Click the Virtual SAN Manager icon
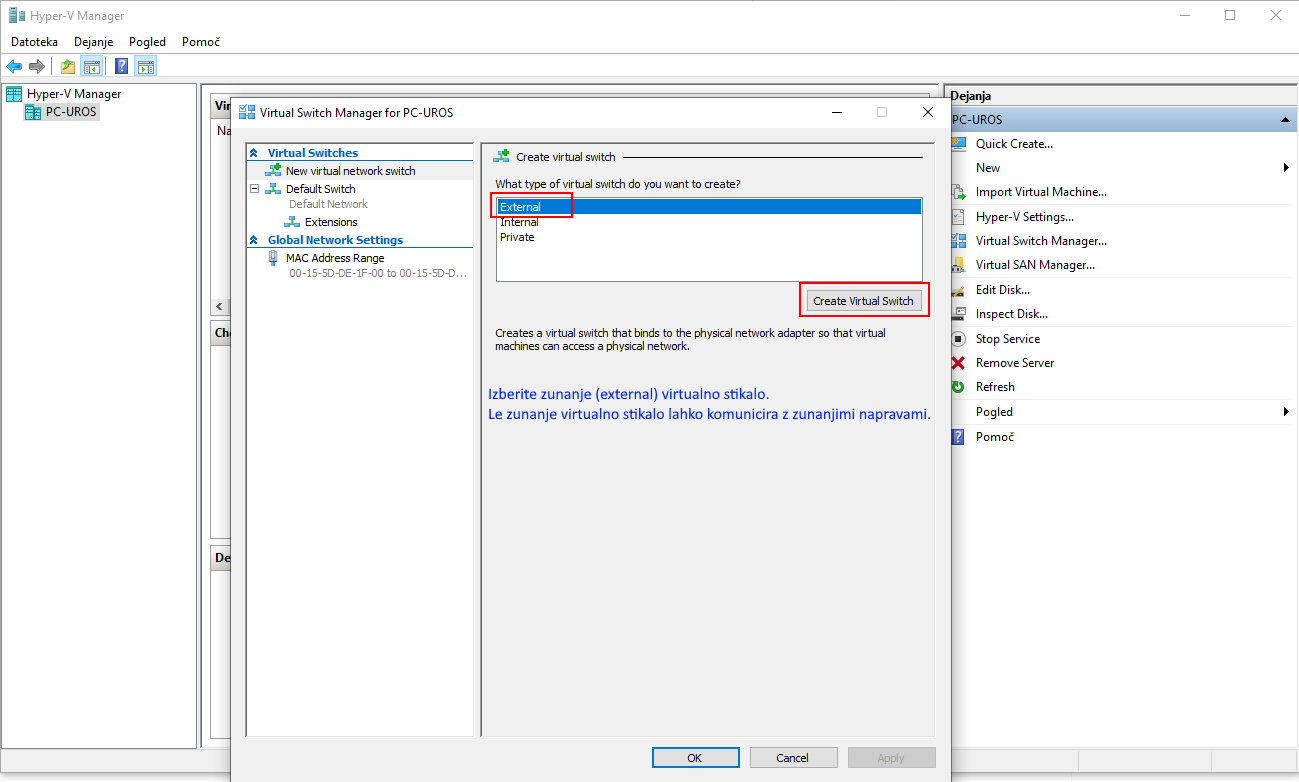 tap(959, 265)
